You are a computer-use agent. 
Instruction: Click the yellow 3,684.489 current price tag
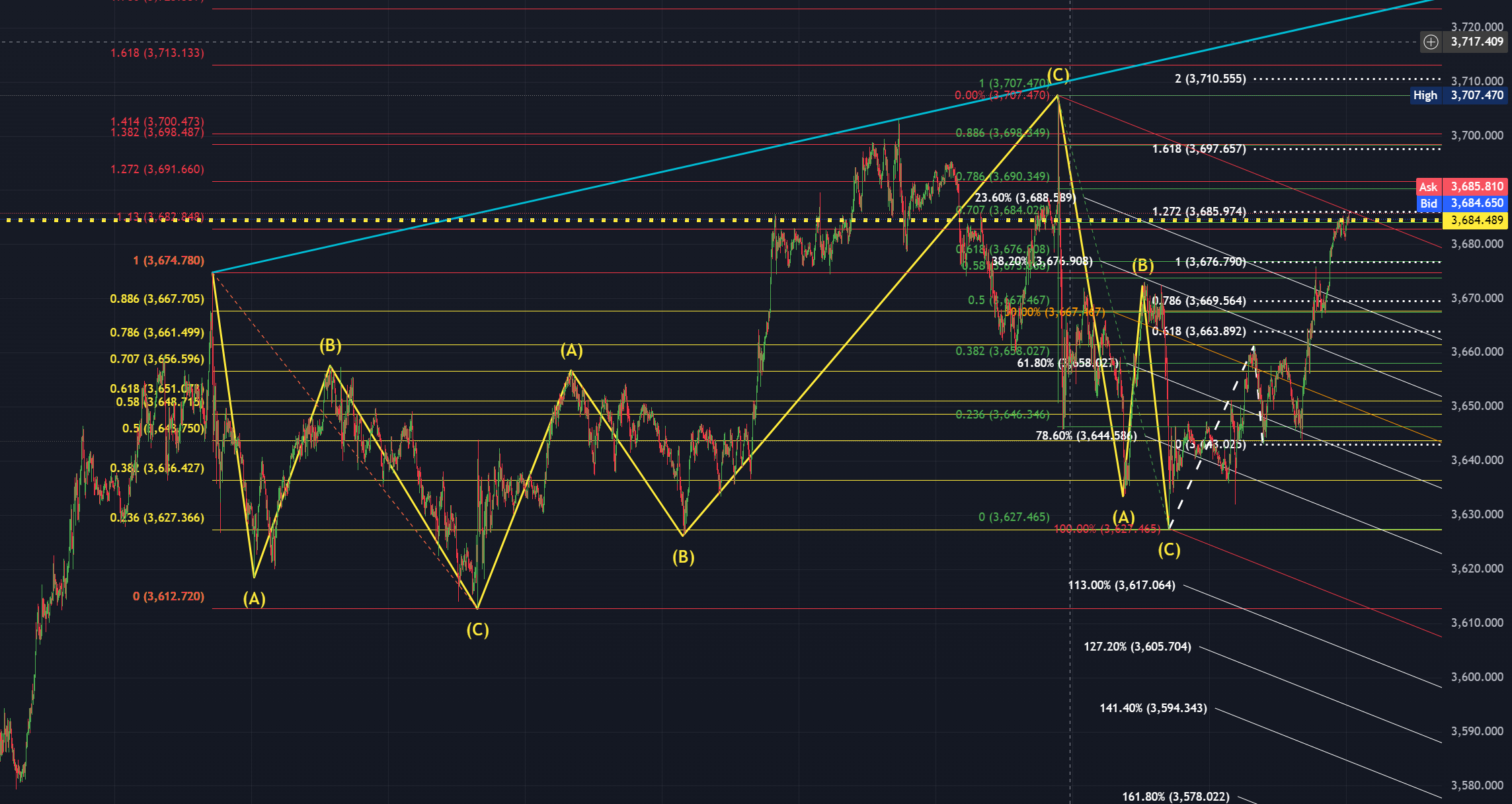(x=1476, y=220)
